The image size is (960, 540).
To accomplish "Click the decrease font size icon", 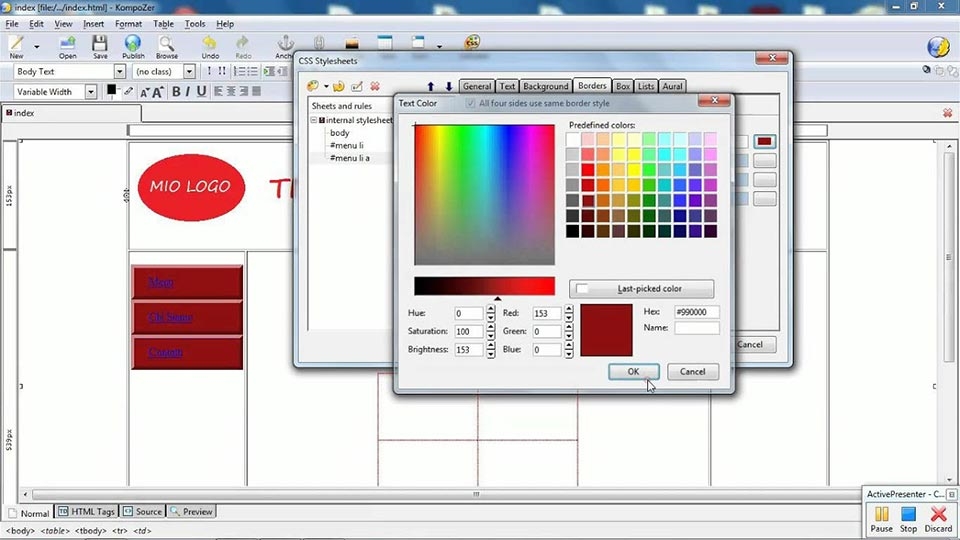I will pos(144,92).
